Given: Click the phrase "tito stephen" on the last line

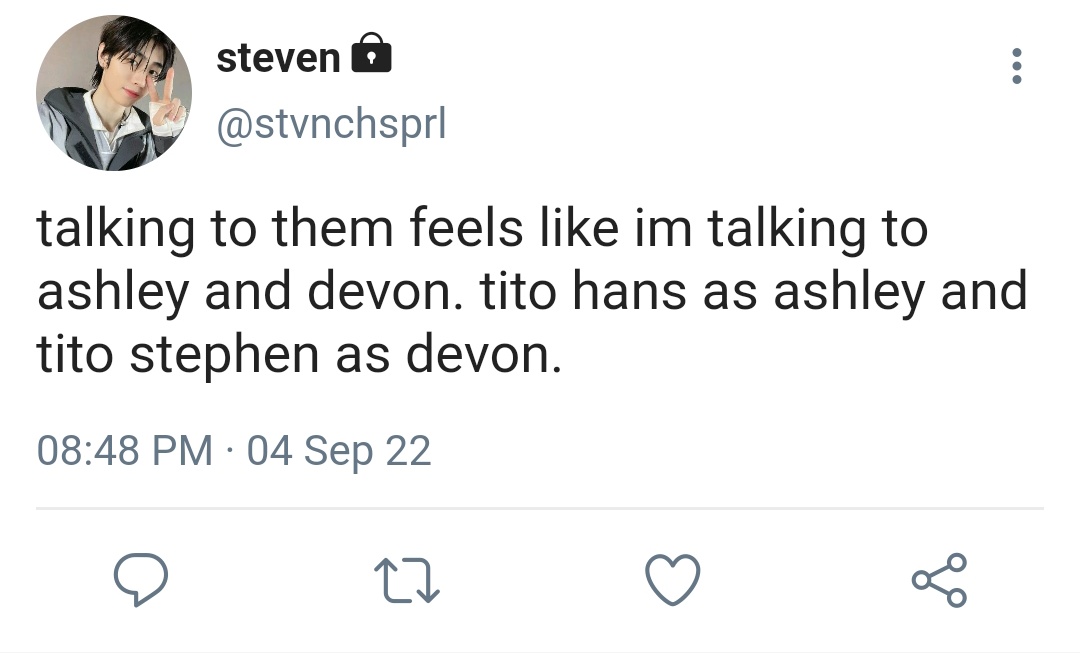Looking at the screenshot, I should click(178, 356).
